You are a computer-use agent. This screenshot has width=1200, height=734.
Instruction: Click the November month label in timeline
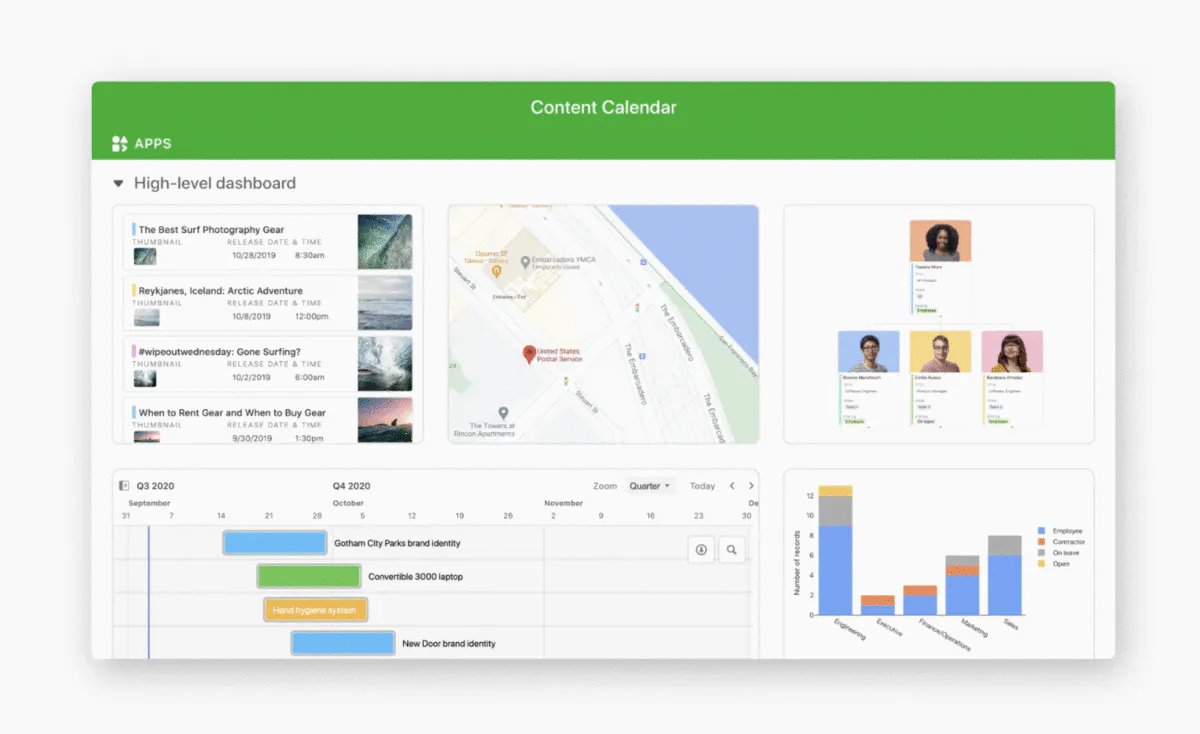pyautogui.click(x=564, y=503)
